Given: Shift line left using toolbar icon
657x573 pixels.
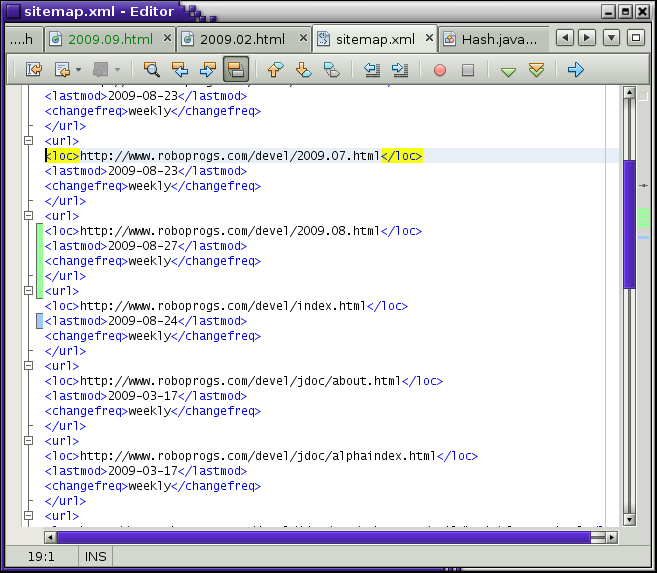Looking at the screenshot, I should [372, 70].
